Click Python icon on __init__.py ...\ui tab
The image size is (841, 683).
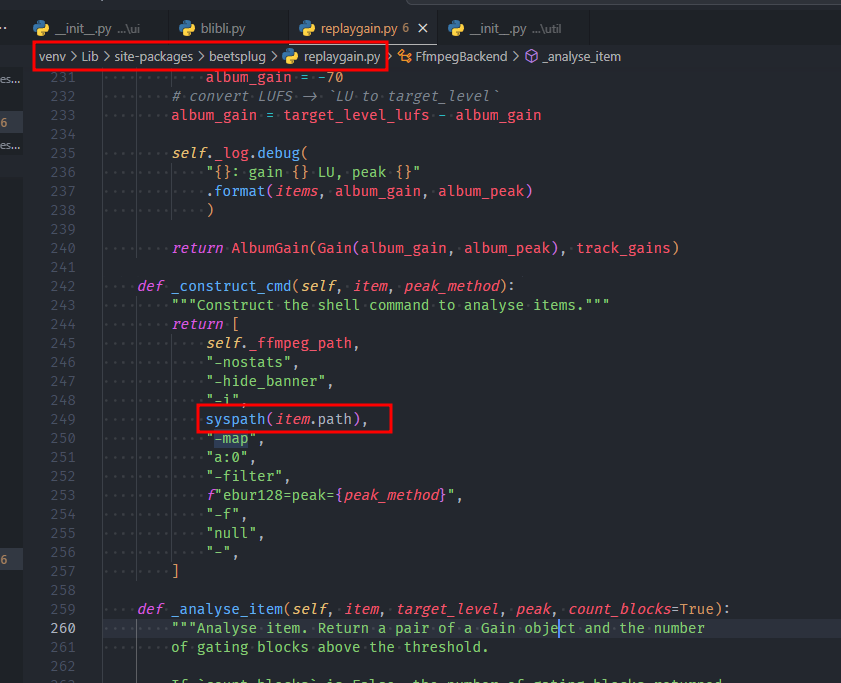tap(41, 28)
